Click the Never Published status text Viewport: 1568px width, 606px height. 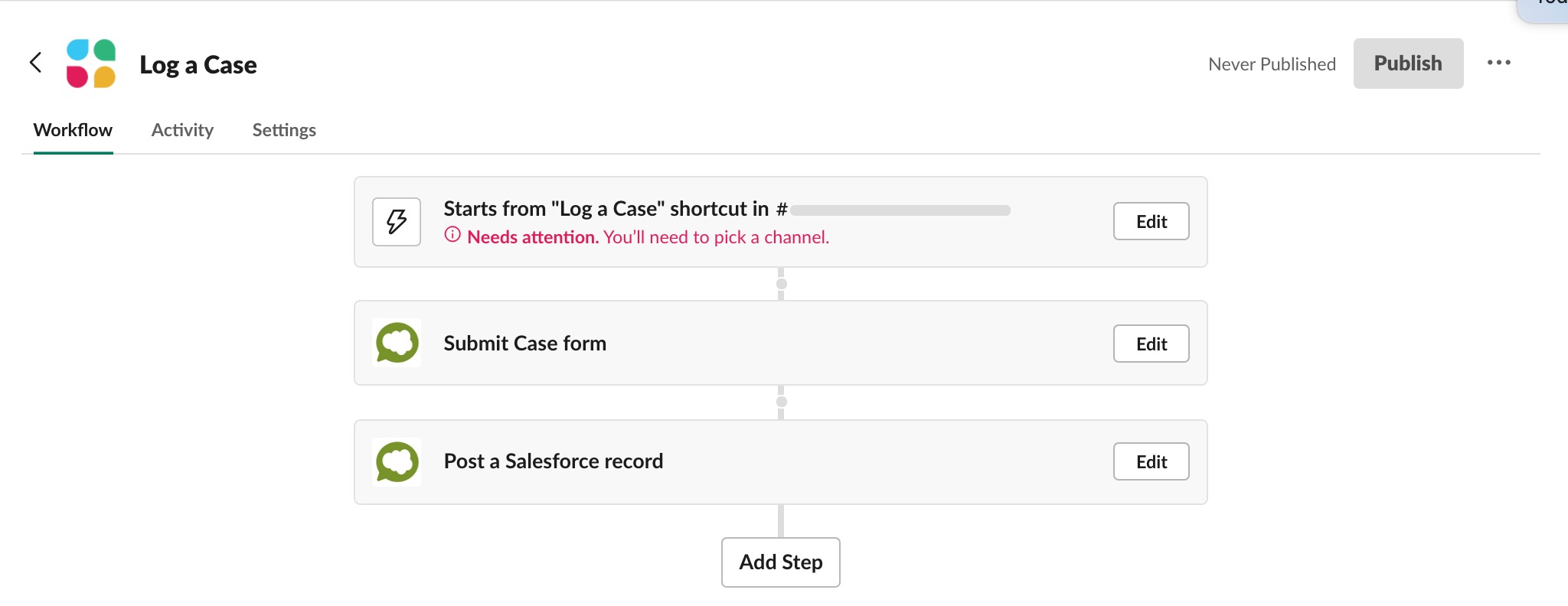click(x=1272, y=64)
